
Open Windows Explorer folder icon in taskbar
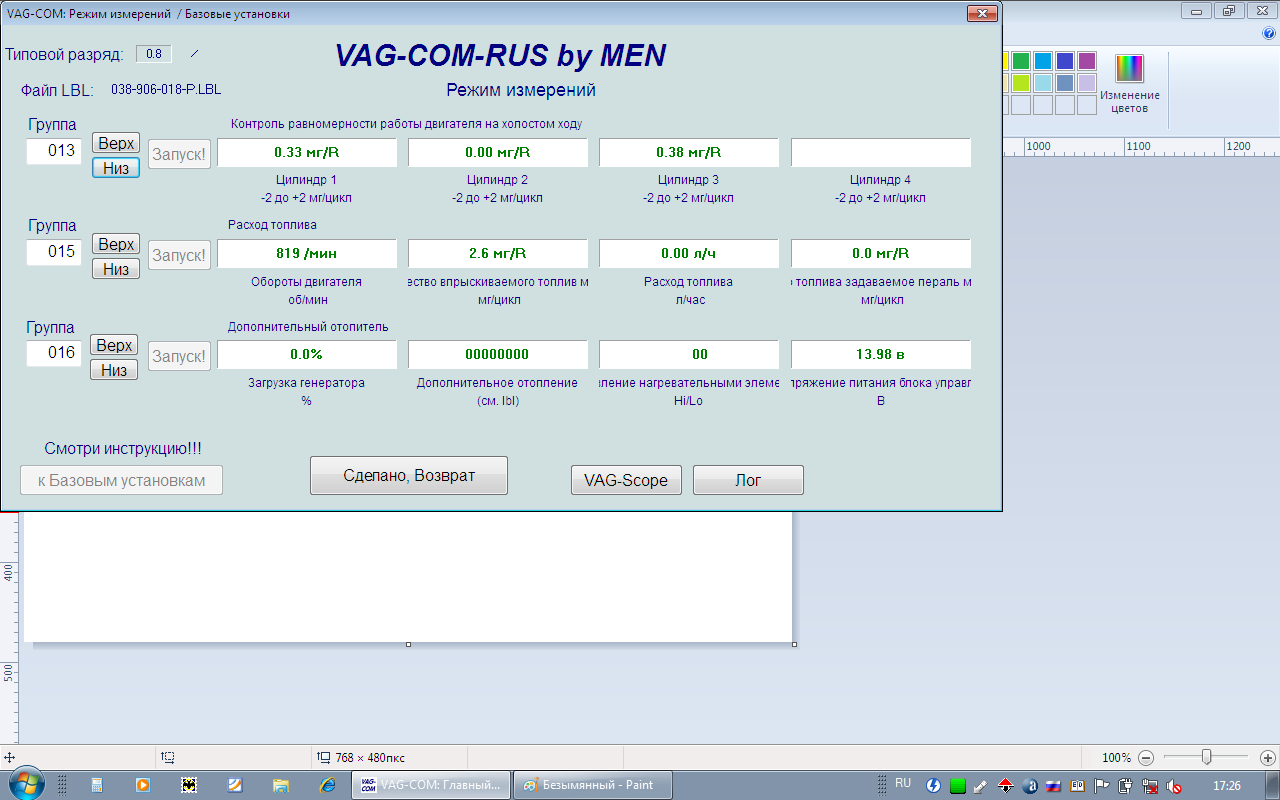tap(281, 785)
